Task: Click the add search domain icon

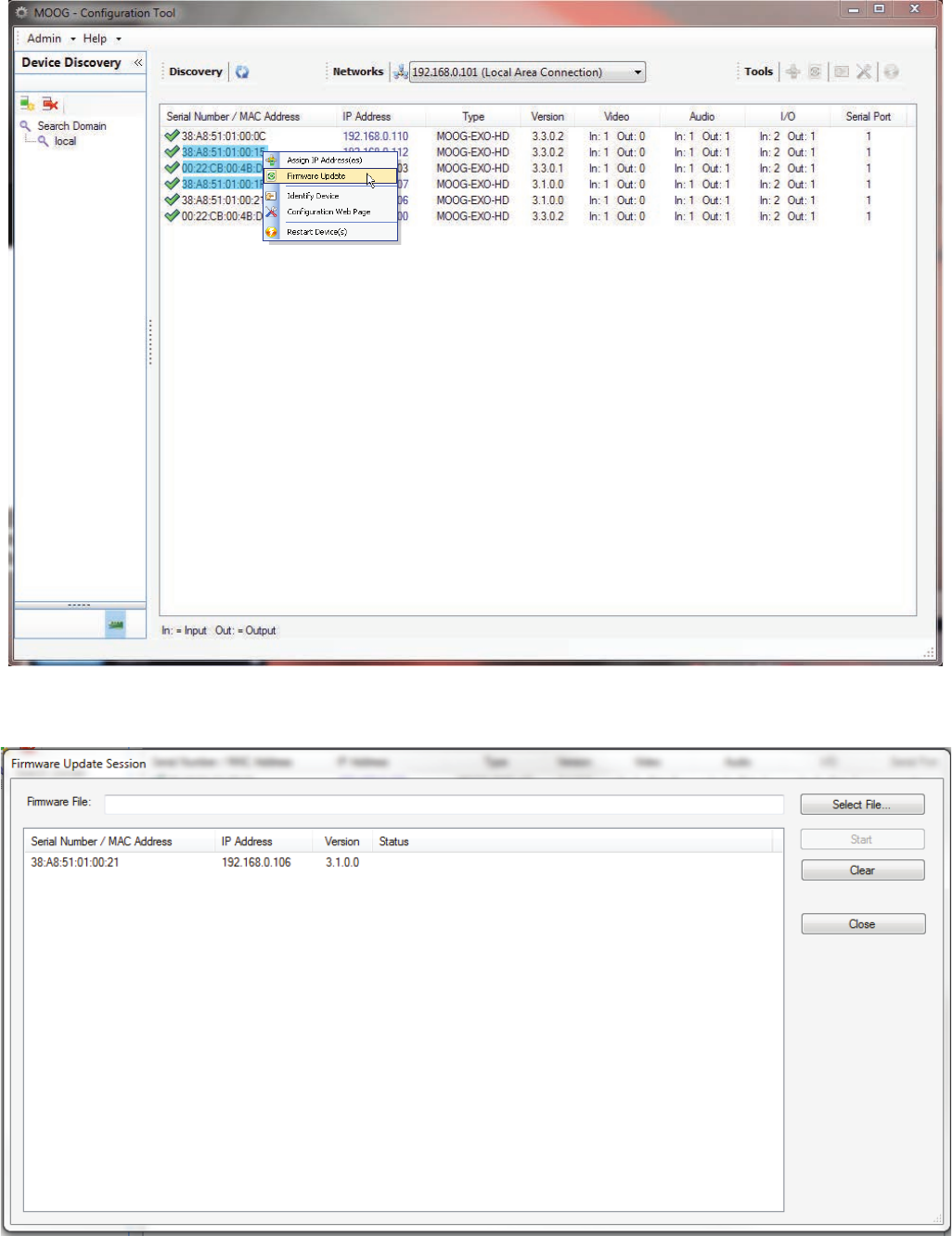Action: [x=28, y=104]
